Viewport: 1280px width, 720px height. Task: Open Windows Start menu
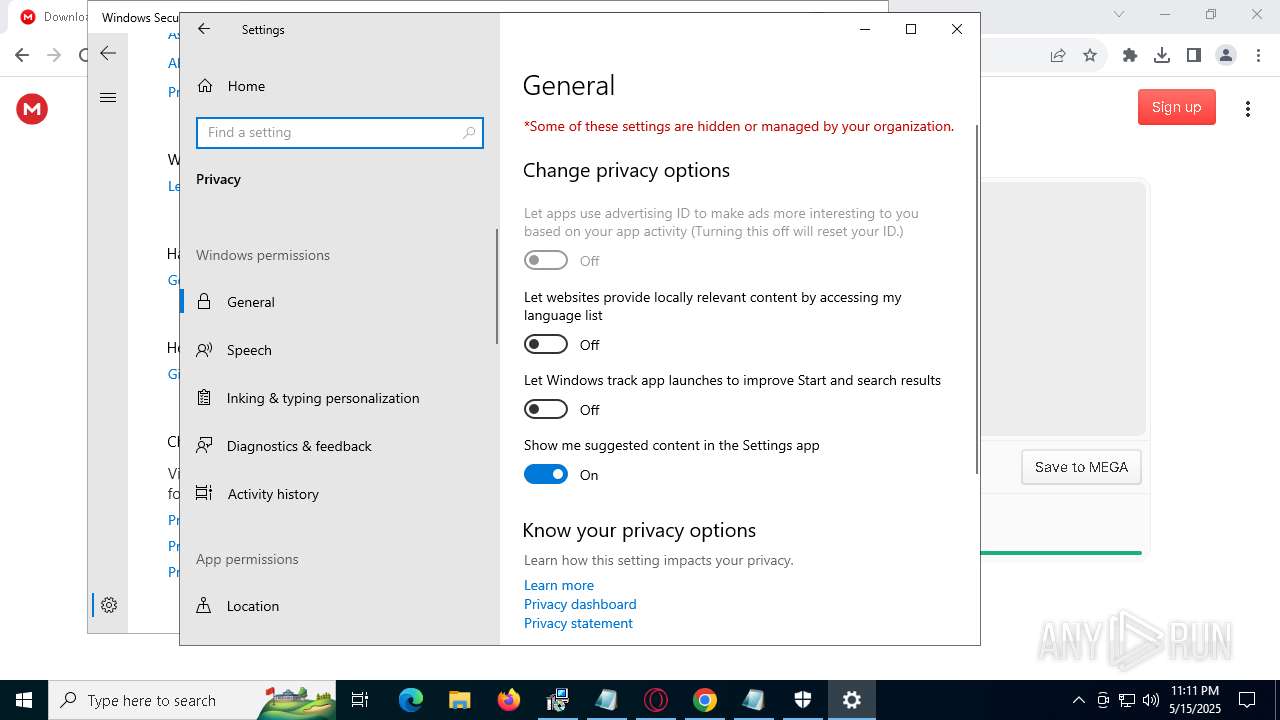[24, 700]
